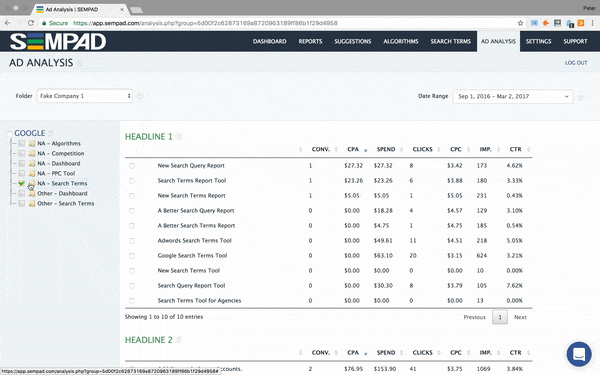
Task: Click the Other – Search Terms folder icon
Action: tap(32, 204)
